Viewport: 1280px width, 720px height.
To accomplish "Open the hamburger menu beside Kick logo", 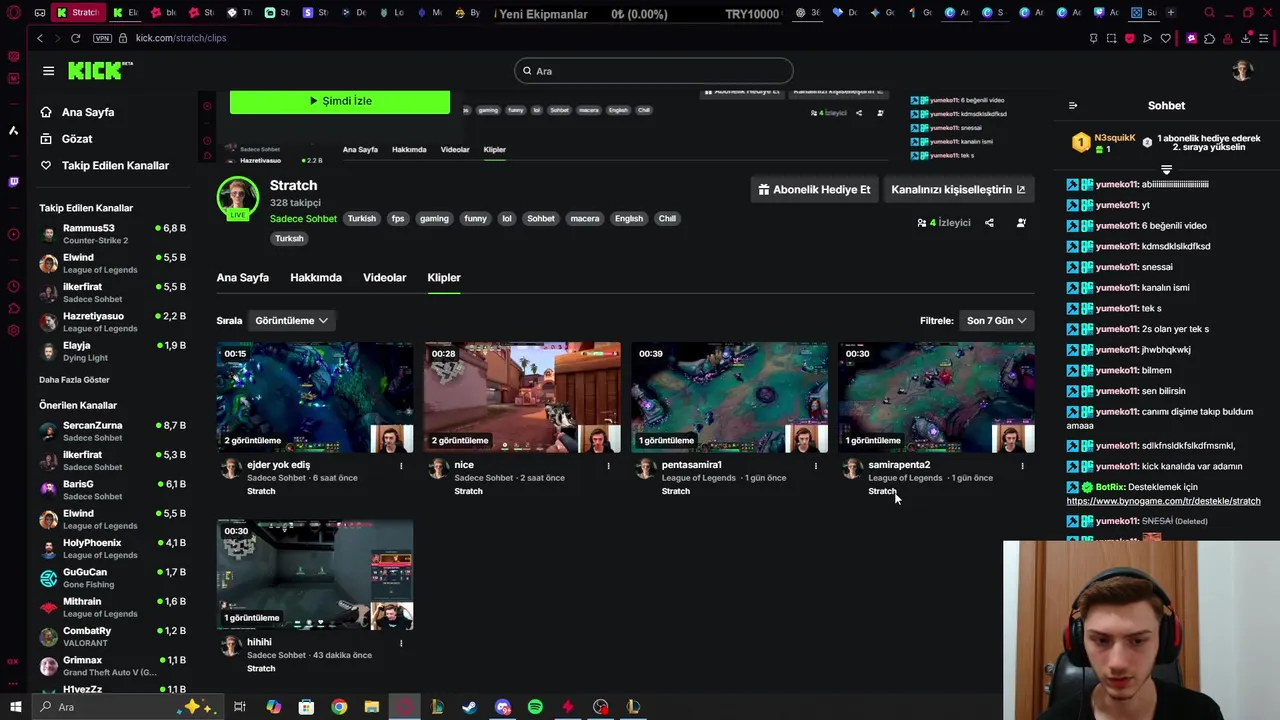I will coord(48,71).
